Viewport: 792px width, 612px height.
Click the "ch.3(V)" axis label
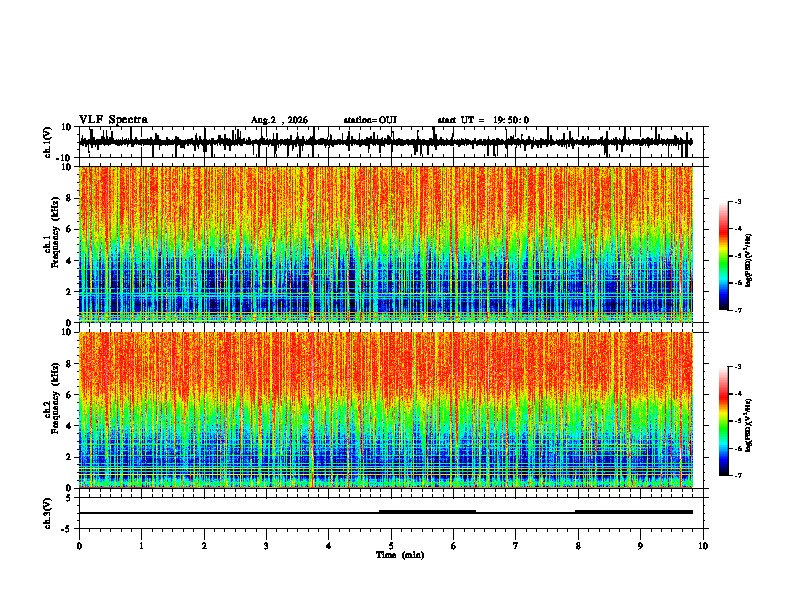pyautogui.click(x=48, y=514)
